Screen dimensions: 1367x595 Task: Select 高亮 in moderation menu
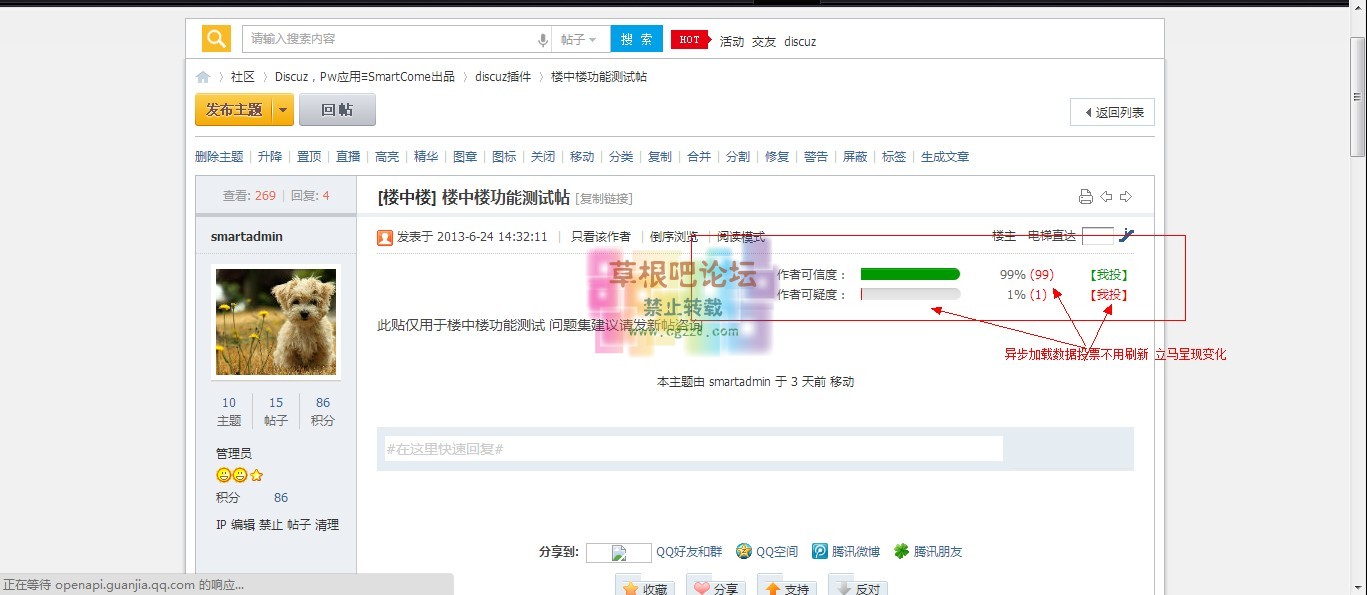click(x=387, y=157)
